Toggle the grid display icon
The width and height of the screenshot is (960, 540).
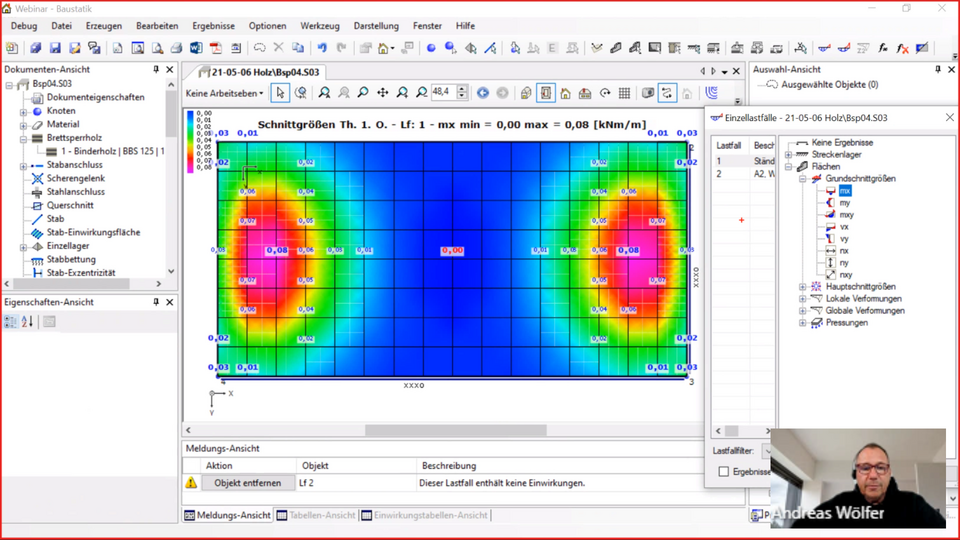(624, 93)
